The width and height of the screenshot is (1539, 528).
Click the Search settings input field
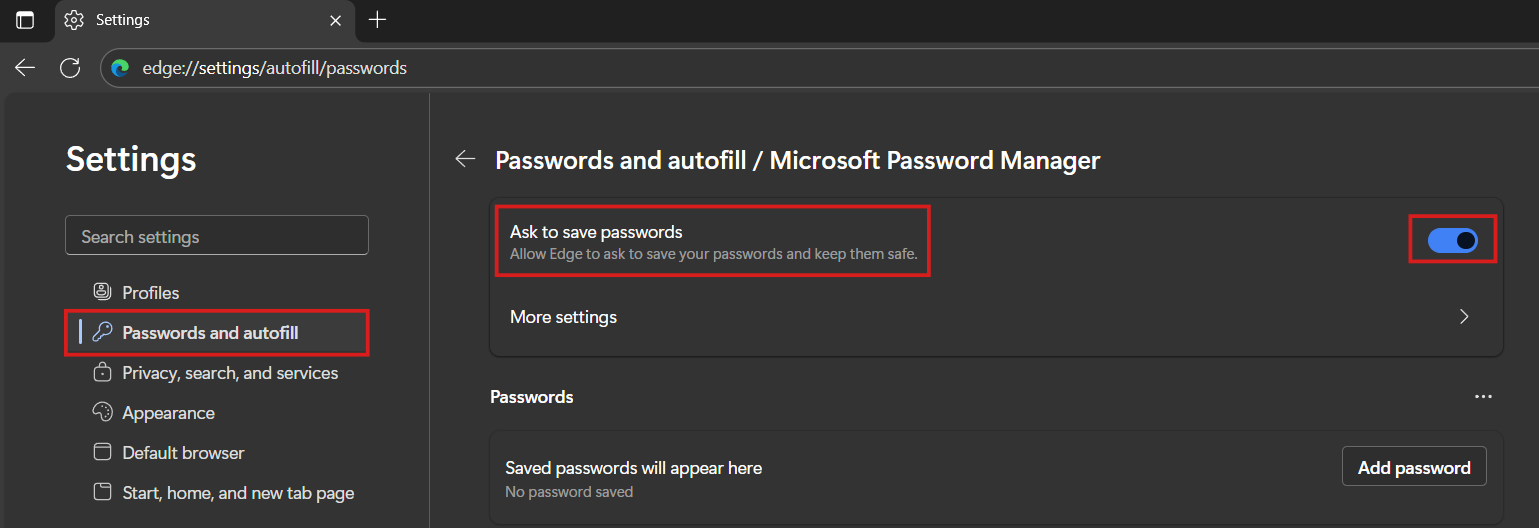click(217, 237)
